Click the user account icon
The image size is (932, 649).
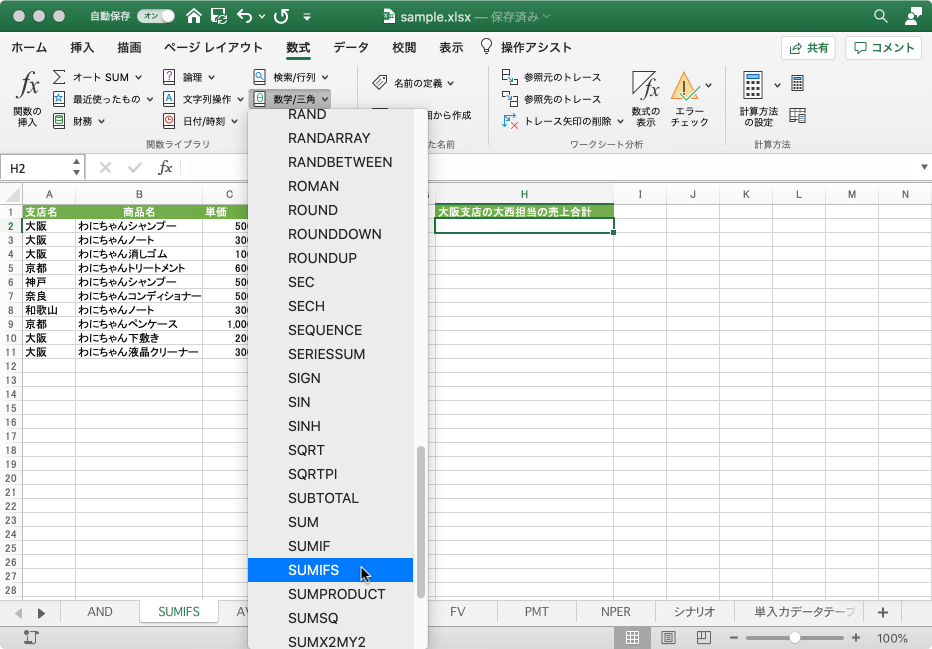coord(913,16)
